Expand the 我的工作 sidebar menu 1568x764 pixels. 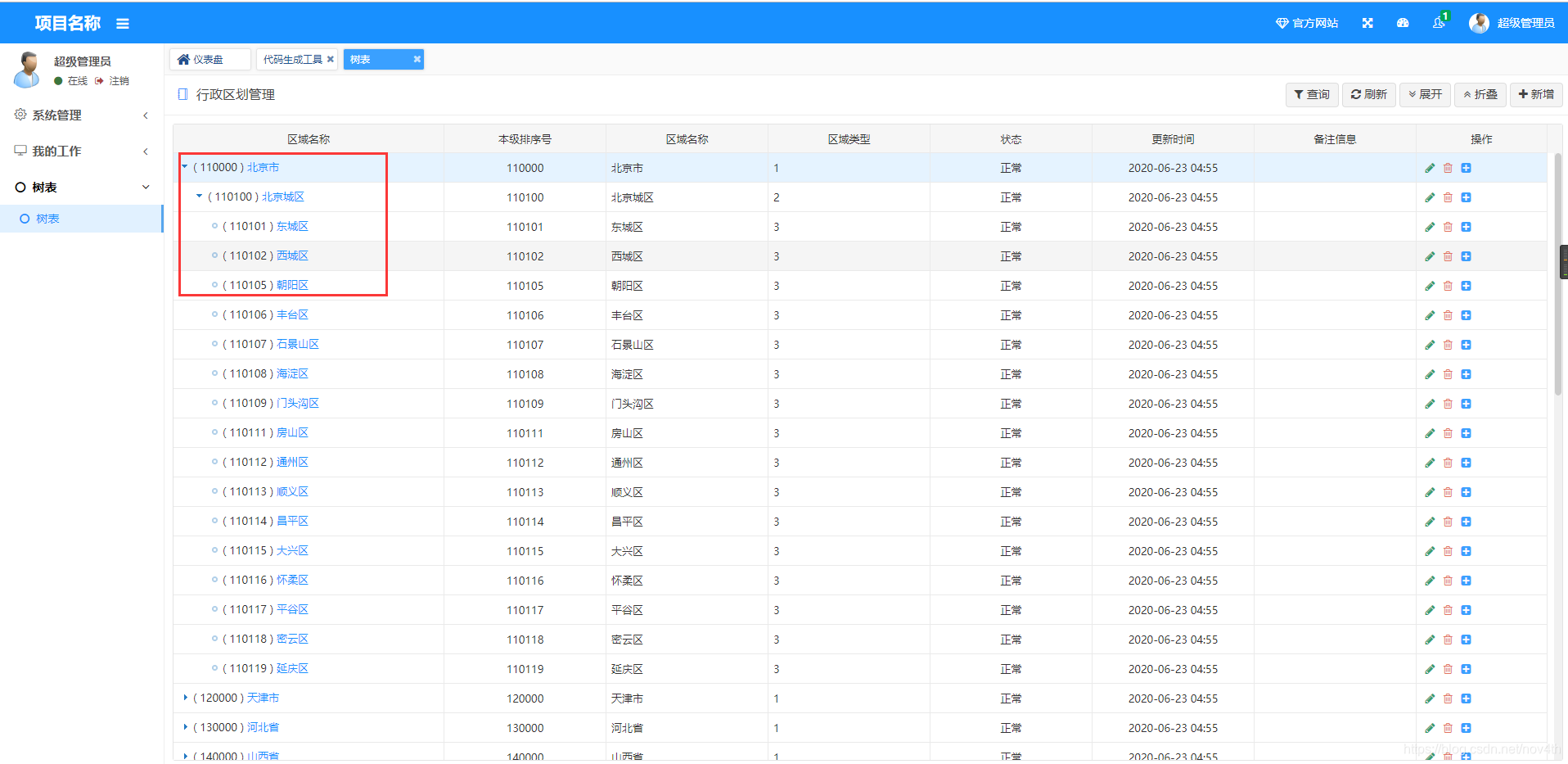coord(82,151)
